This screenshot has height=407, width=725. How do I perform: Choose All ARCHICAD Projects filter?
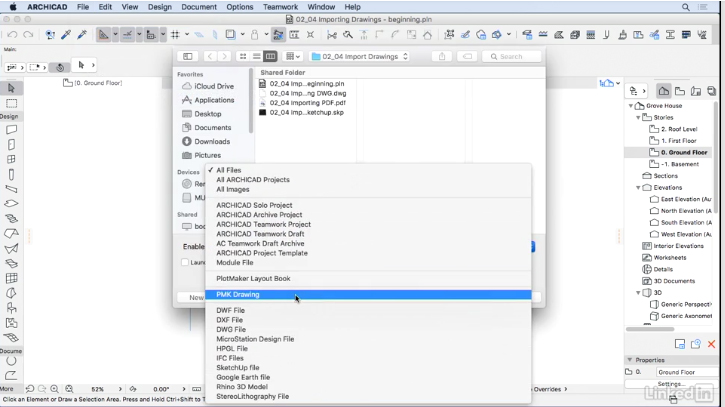click(x=369, y=179)
